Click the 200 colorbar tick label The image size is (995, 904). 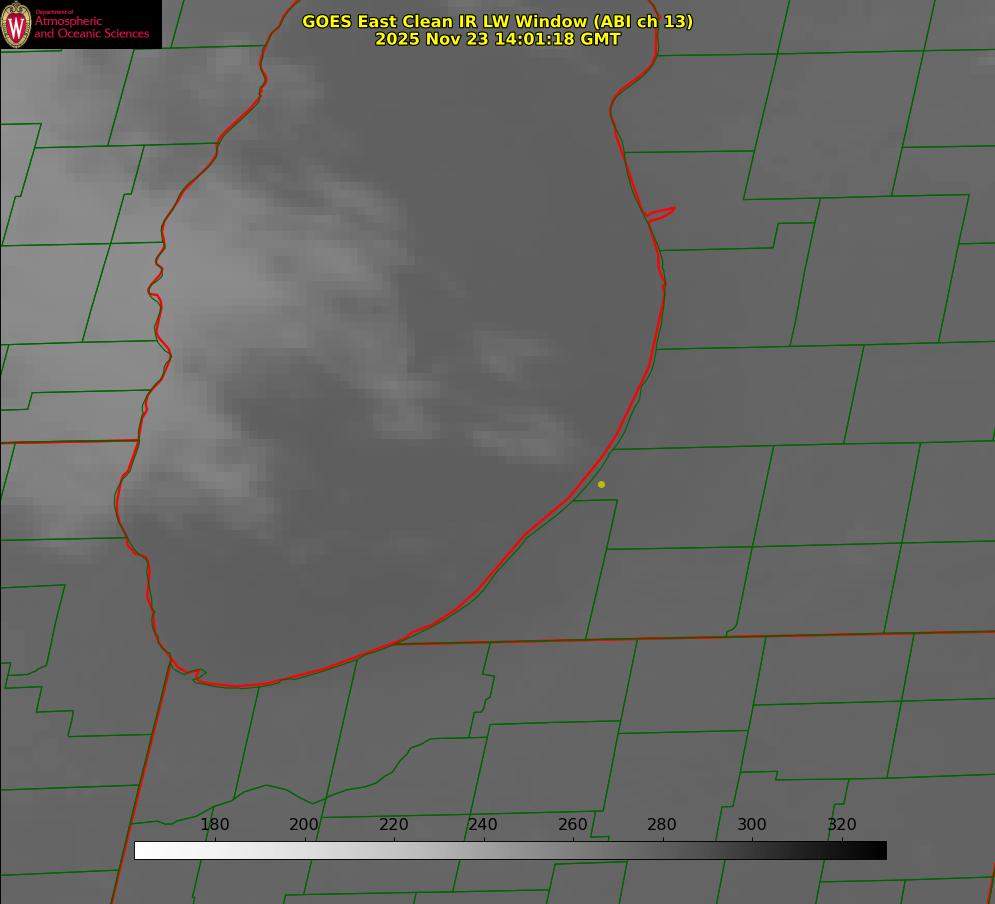click(304, 825)
